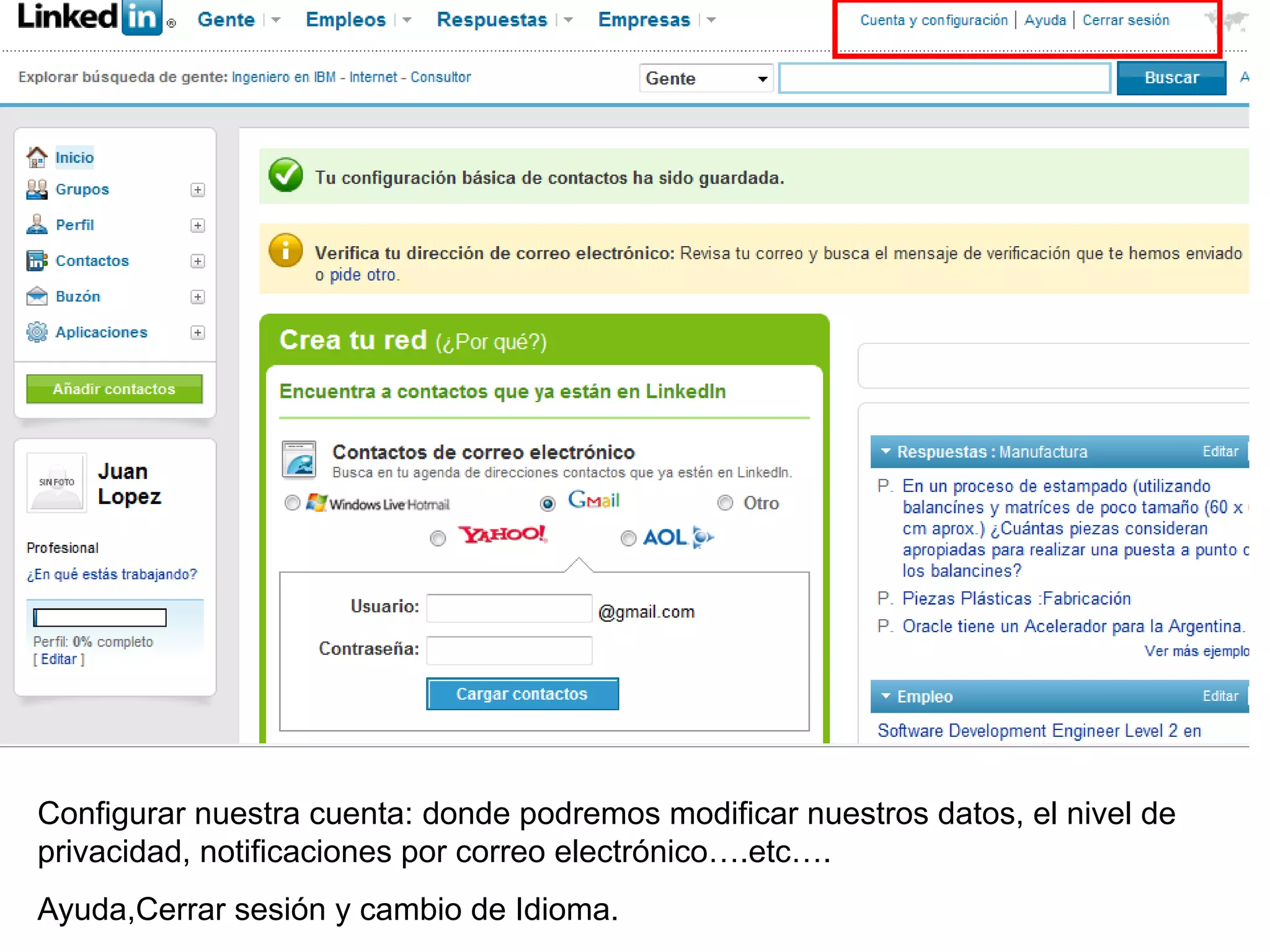Click the email contacts book icon

(299, 459)
